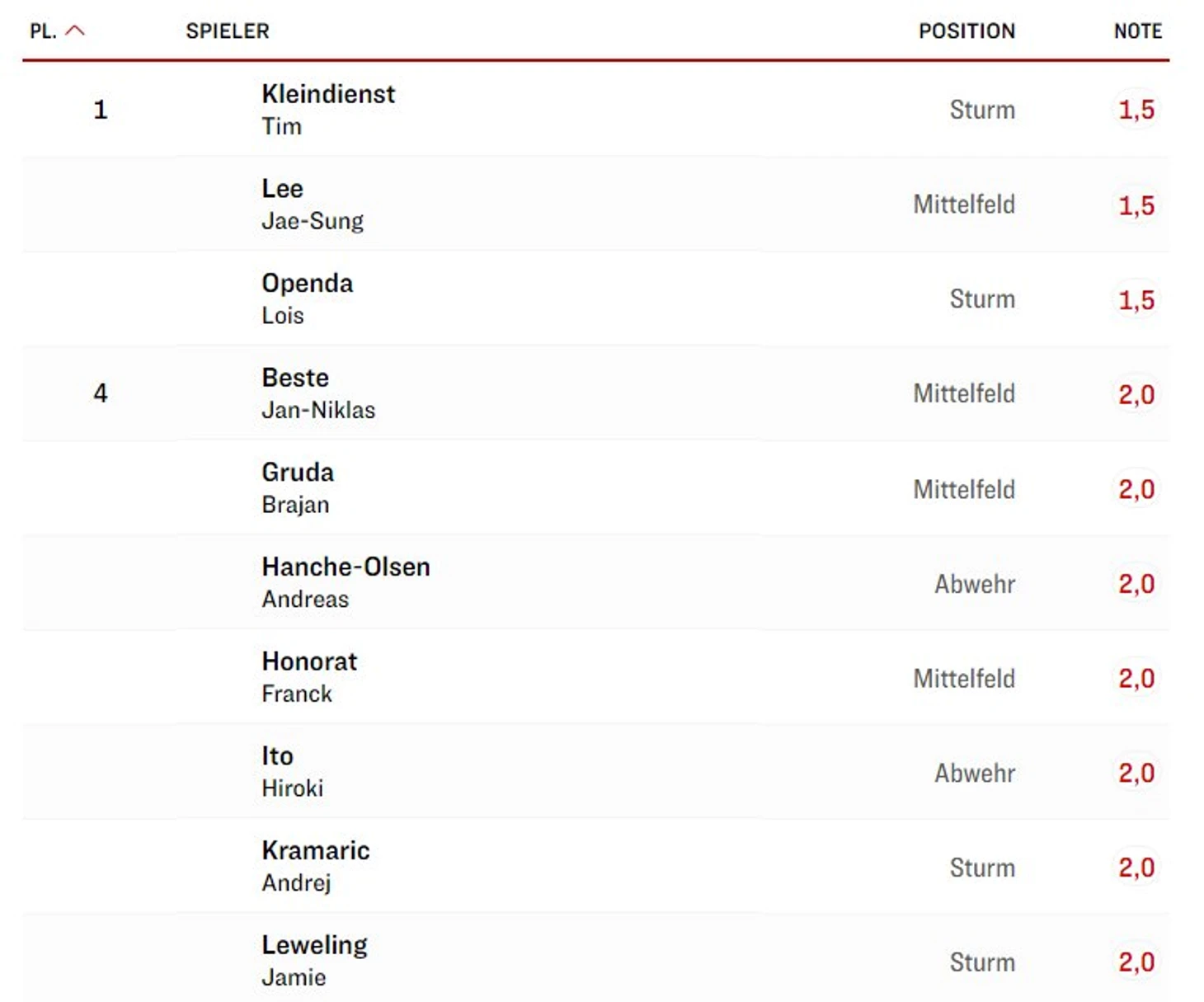Click the red sort arrow beside PL.
The width and height of the screenshot is (1204, 1002).
[75, 31]
